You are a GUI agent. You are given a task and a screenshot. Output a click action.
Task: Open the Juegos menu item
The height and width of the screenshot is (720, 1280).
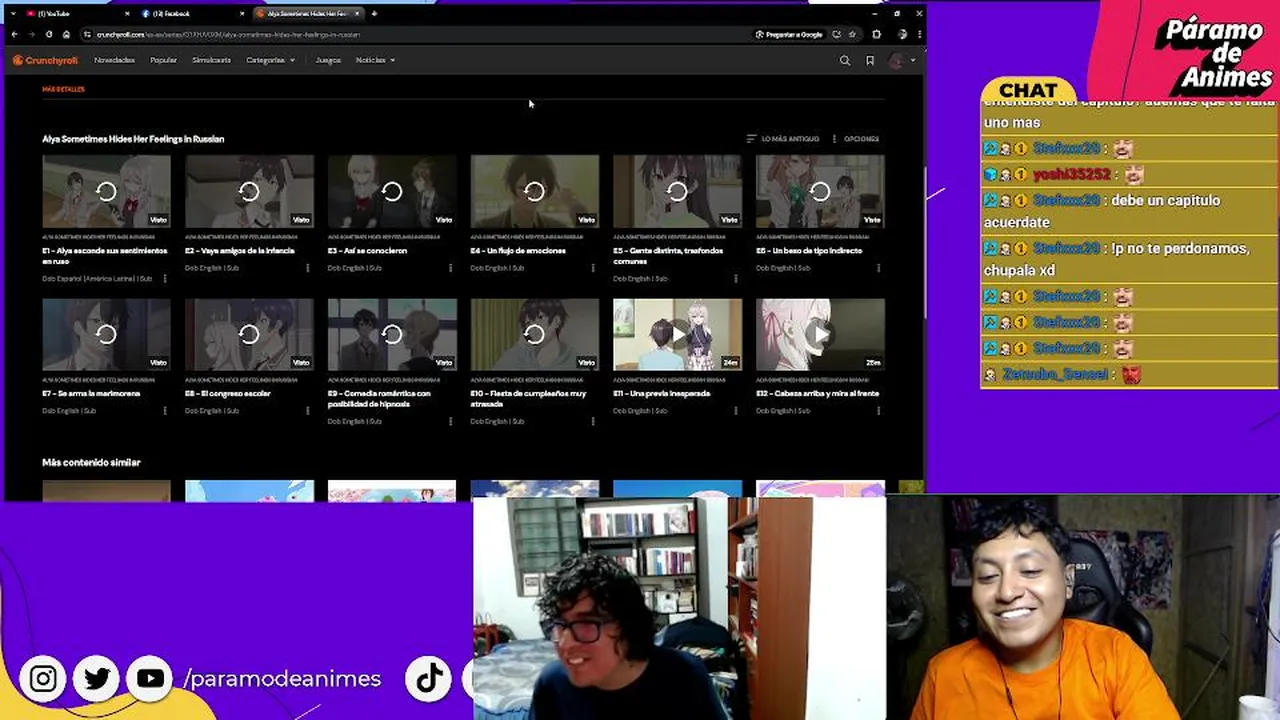[x=328, y=60]
